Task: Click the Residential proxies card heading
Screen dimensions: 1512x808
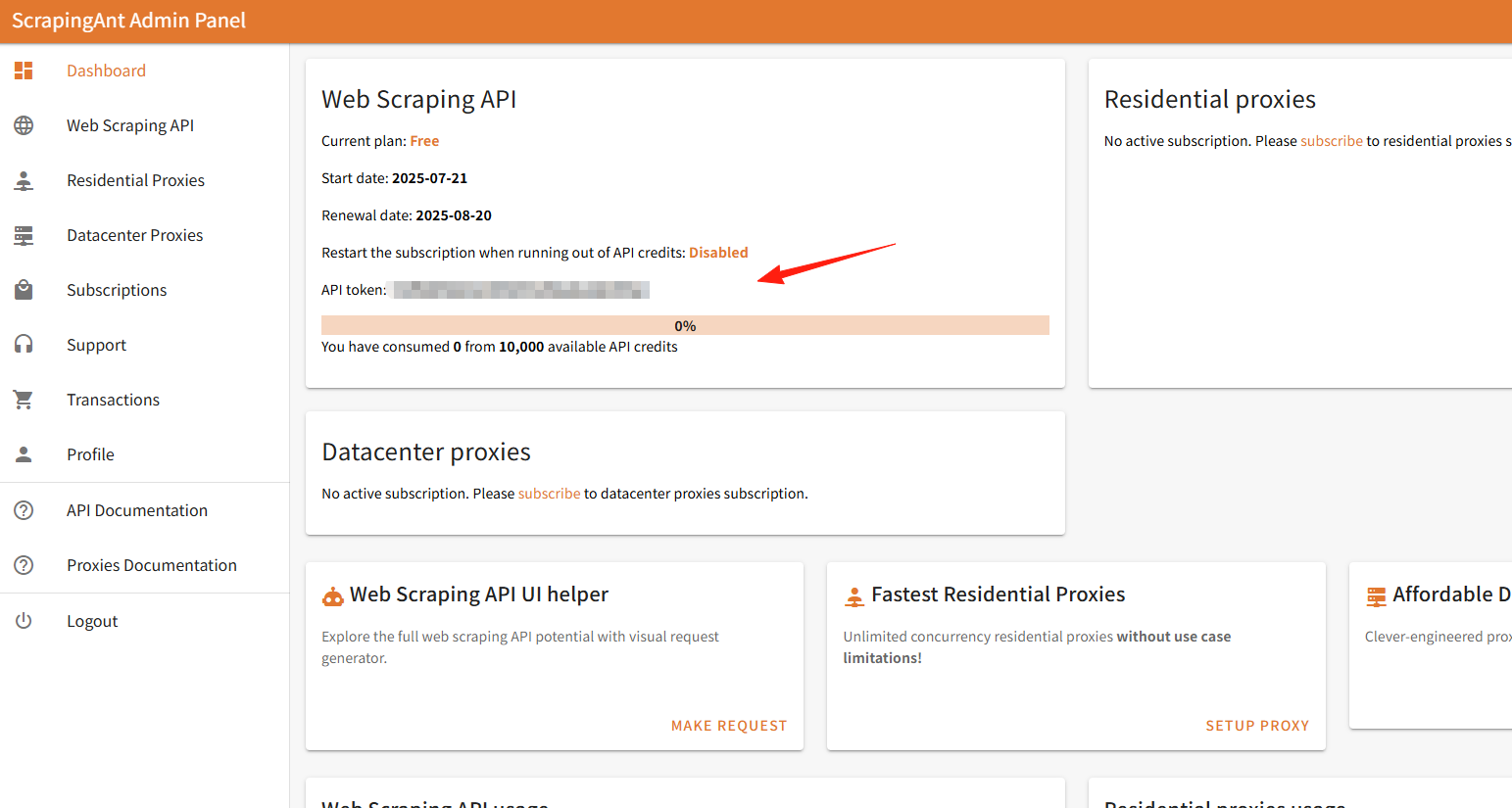Action: pos(1210,99)
